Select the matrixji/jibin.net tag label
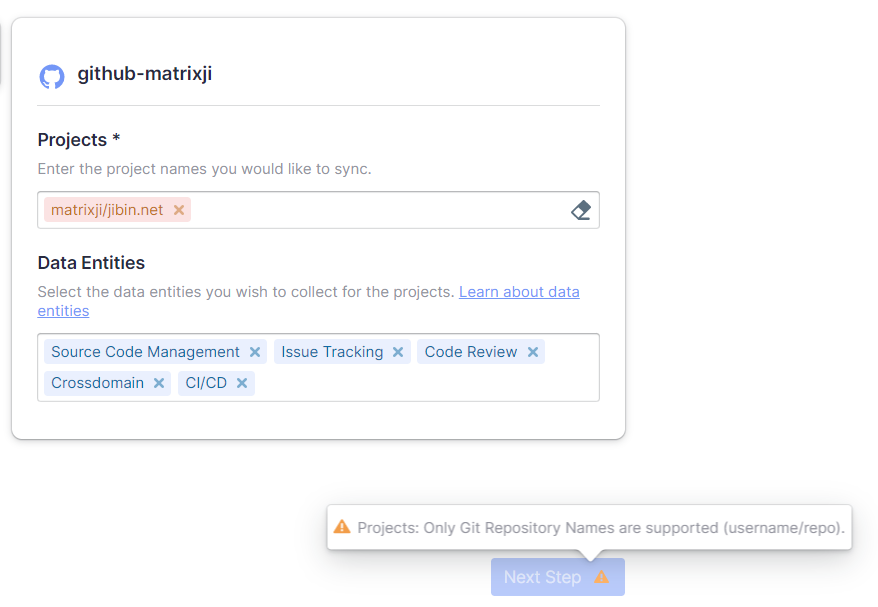 pyautogui.click(x=107, y=210)
